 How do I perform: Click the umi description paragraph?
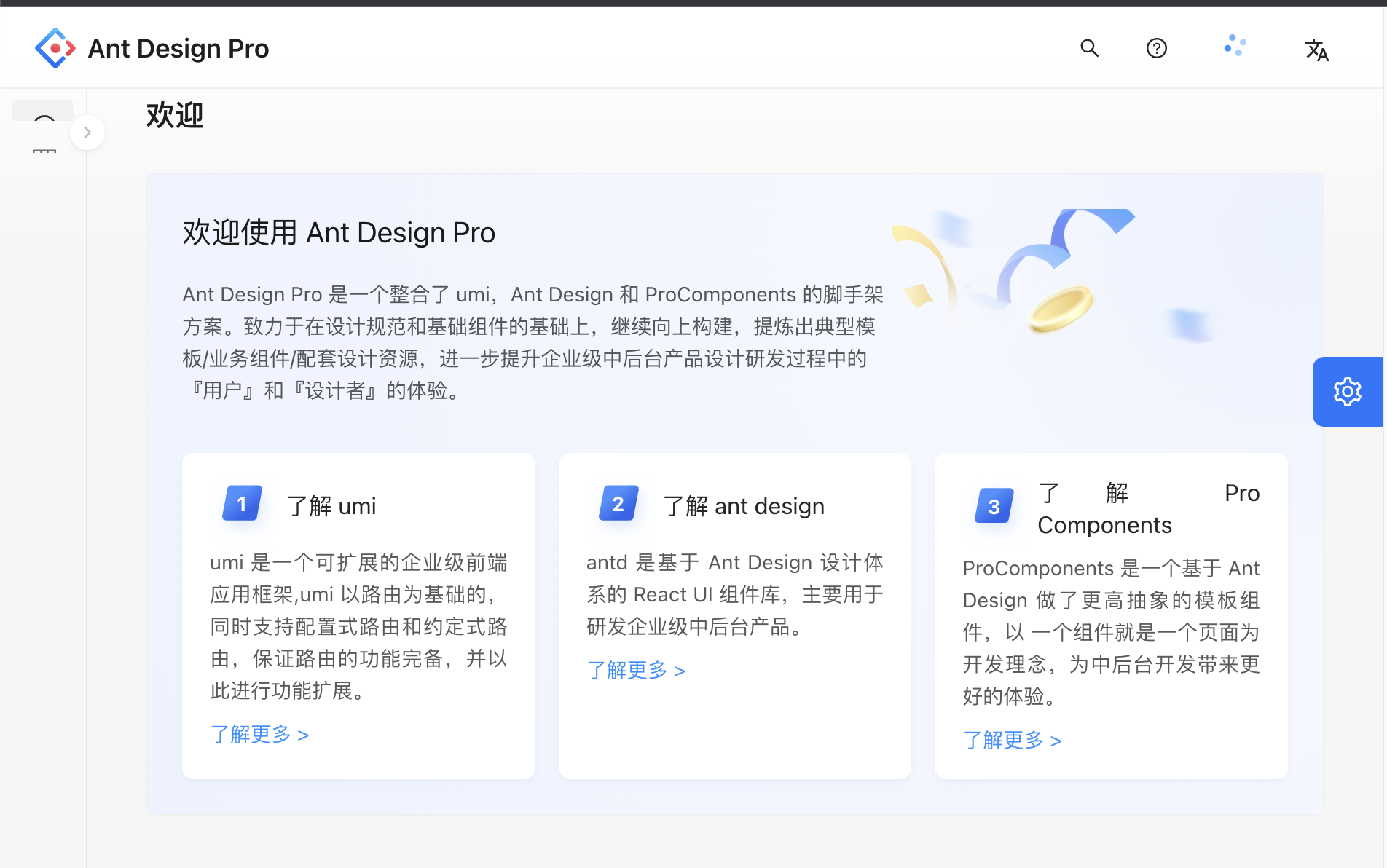click(358, 626)
